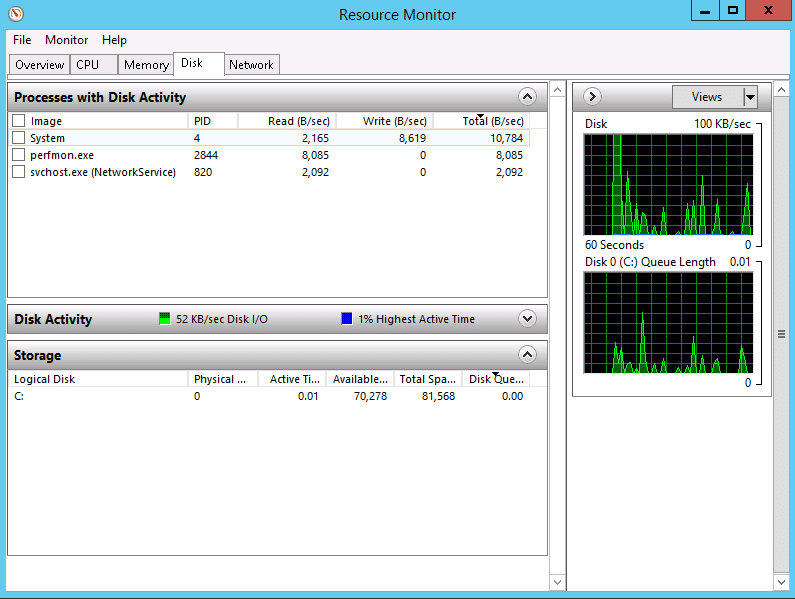Collapse the Processes with Disk Activity section
This screenshot has width=795, height=599.
pyautogui.click(x=527, y=96)
